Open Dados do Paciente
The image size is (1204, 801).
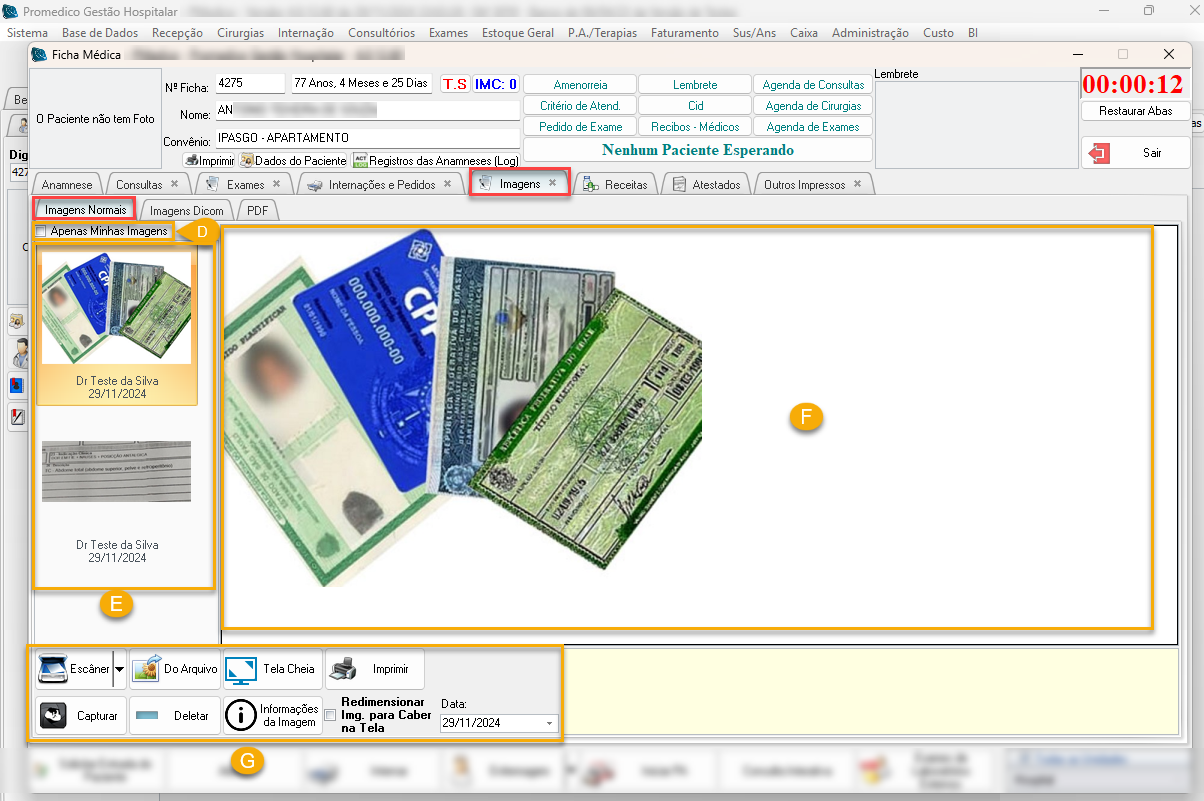[x=292, y=160]
